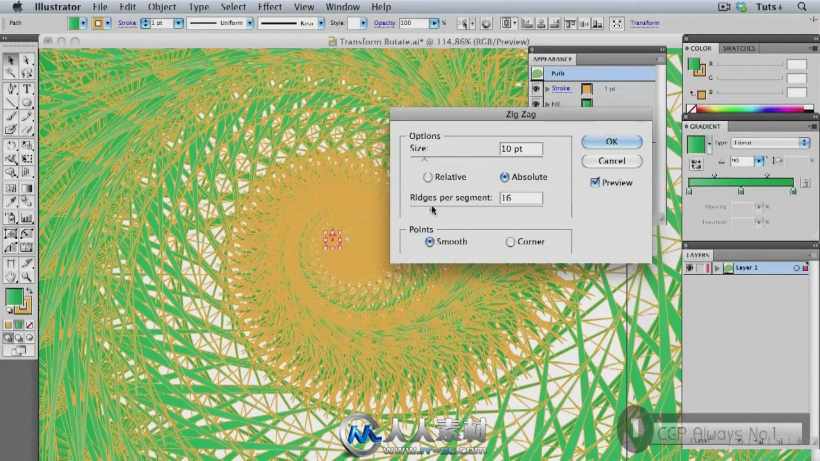Open Spotlight search in menu bar
This screenshot has height=461, width=820.
click(x=802, y=7)
